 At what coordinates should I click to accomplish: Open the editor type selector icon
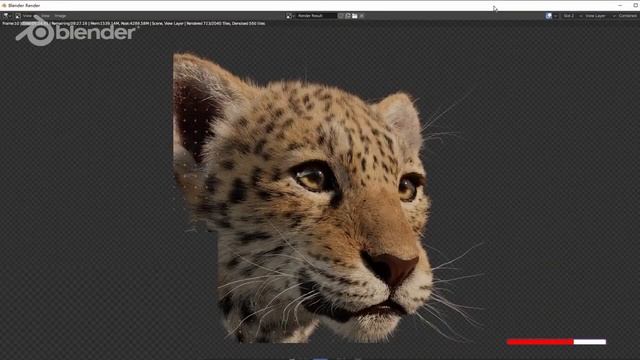pyautogui.click(x=6, y=16)
